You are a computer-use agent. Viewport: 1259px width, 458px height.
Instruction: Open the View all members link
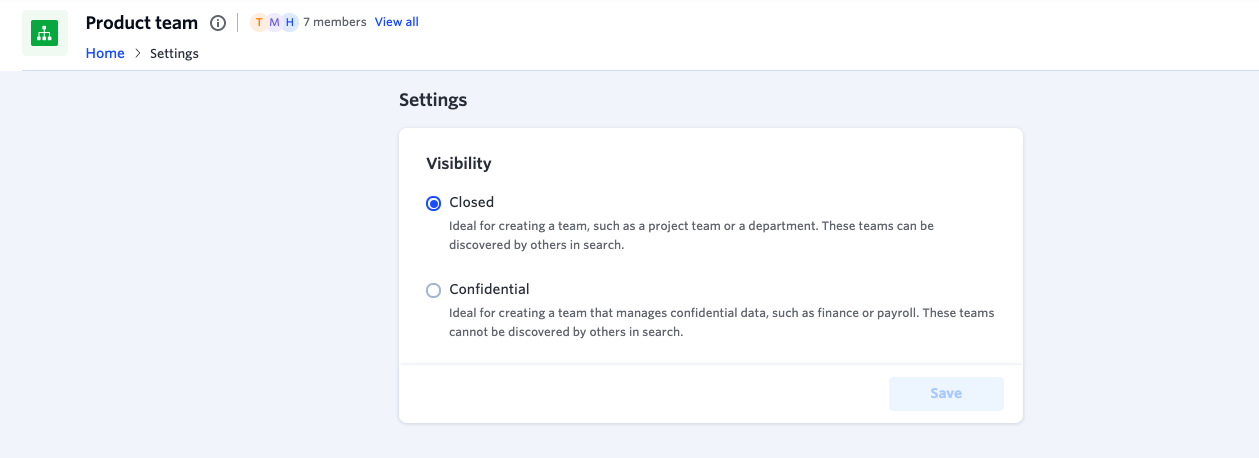tap(397, 22)
